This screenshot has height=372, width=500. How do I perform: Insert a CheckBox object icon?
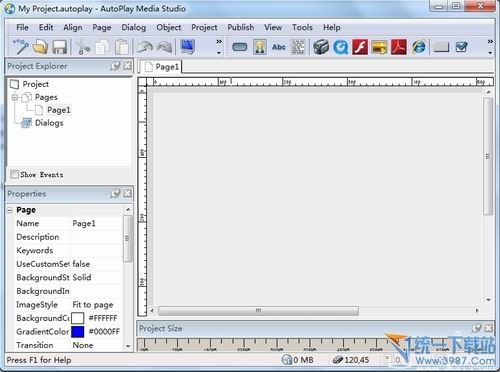coord(461,47)
